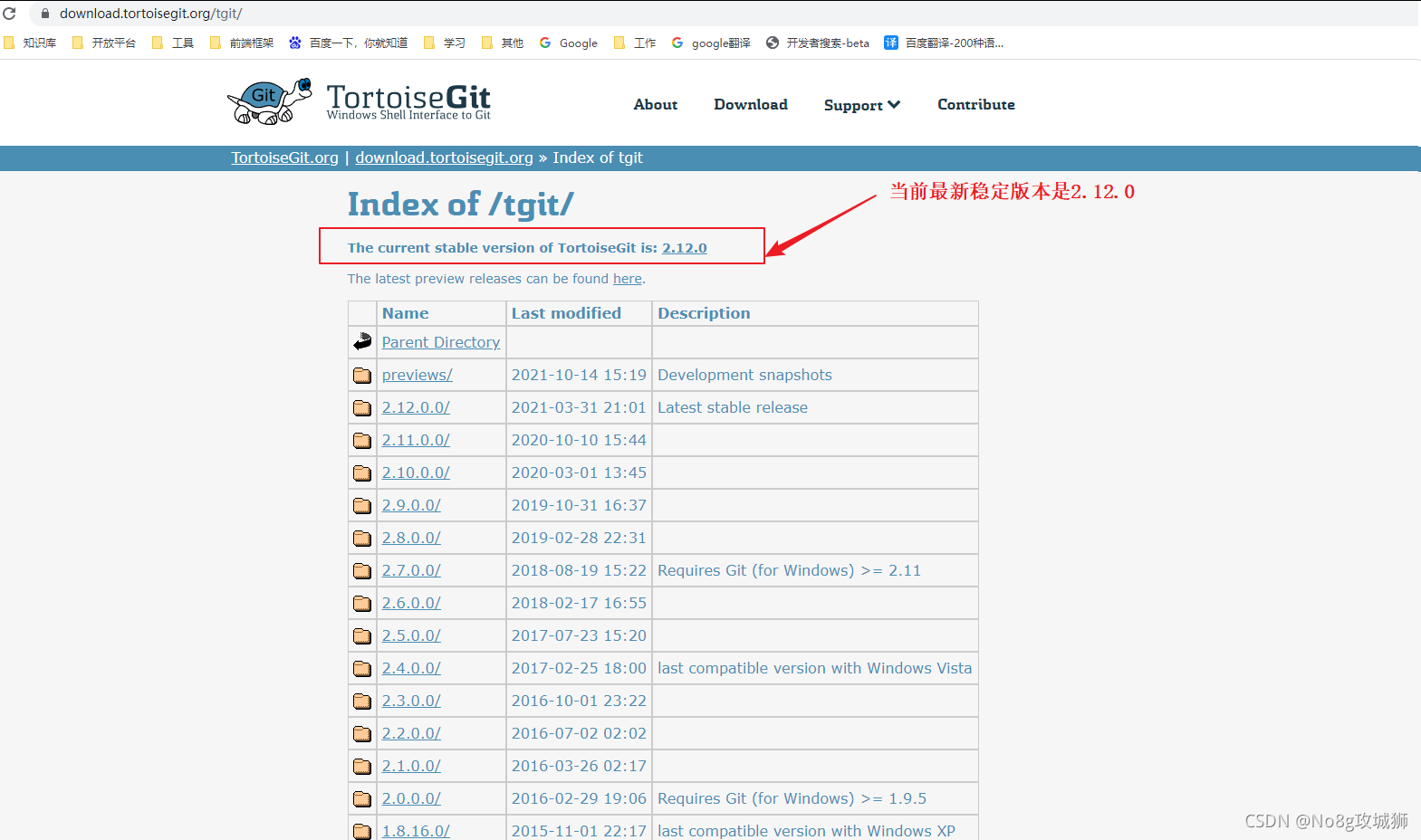1421x840 pixels.
Task: Open the 工具 bookmark folder
Action: coord(173,43)
